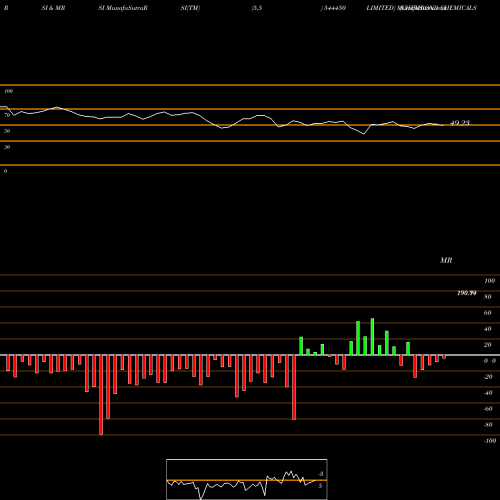Click the 'SI(TM)' header label
Image resolution: width=500 pixels, height=500 pixels.
[x=190, y=8]
